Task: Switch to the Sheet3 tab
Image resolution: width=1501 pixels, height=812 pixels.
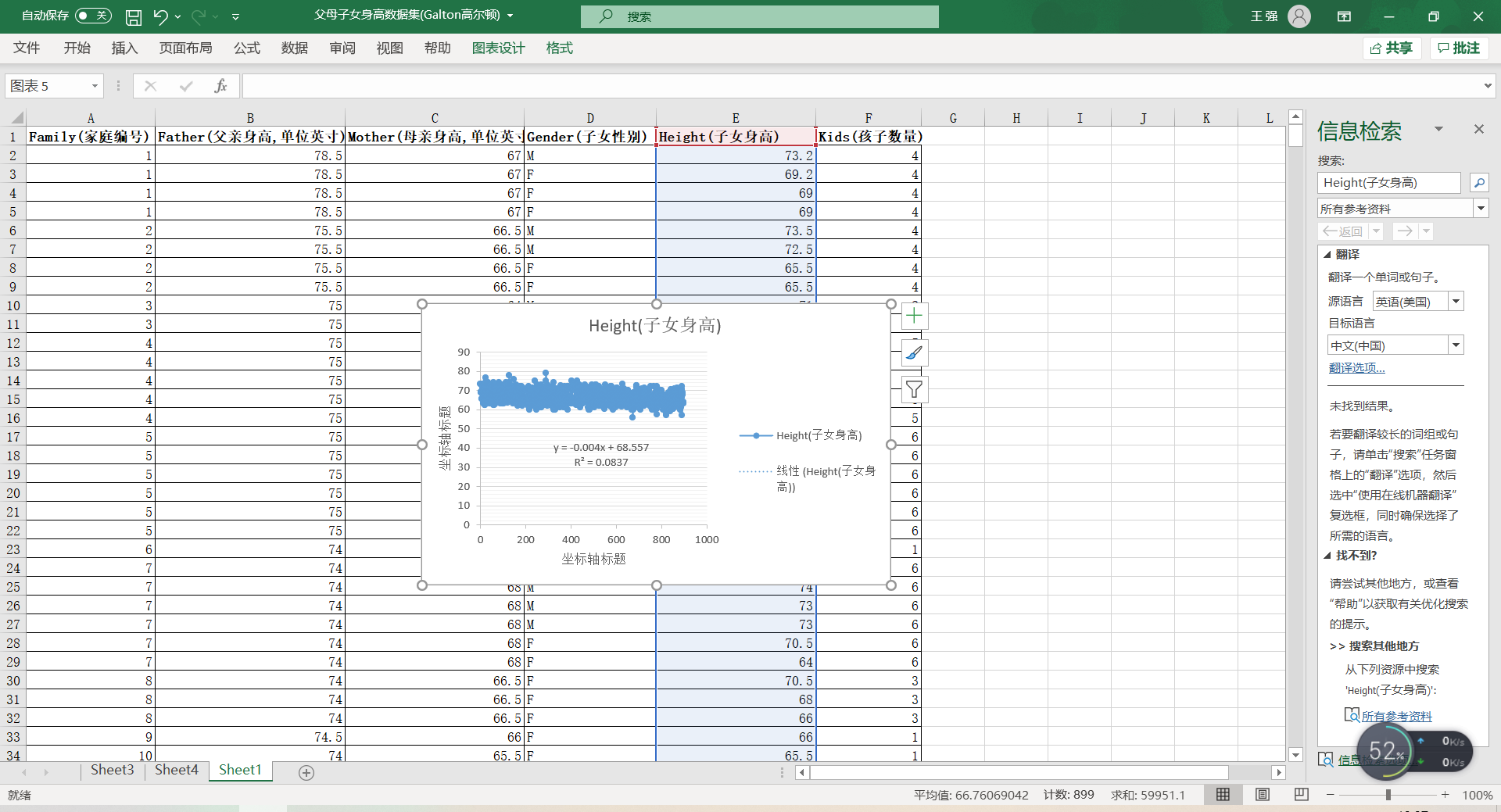Action: pyautogui.click(x=112, y=770)
